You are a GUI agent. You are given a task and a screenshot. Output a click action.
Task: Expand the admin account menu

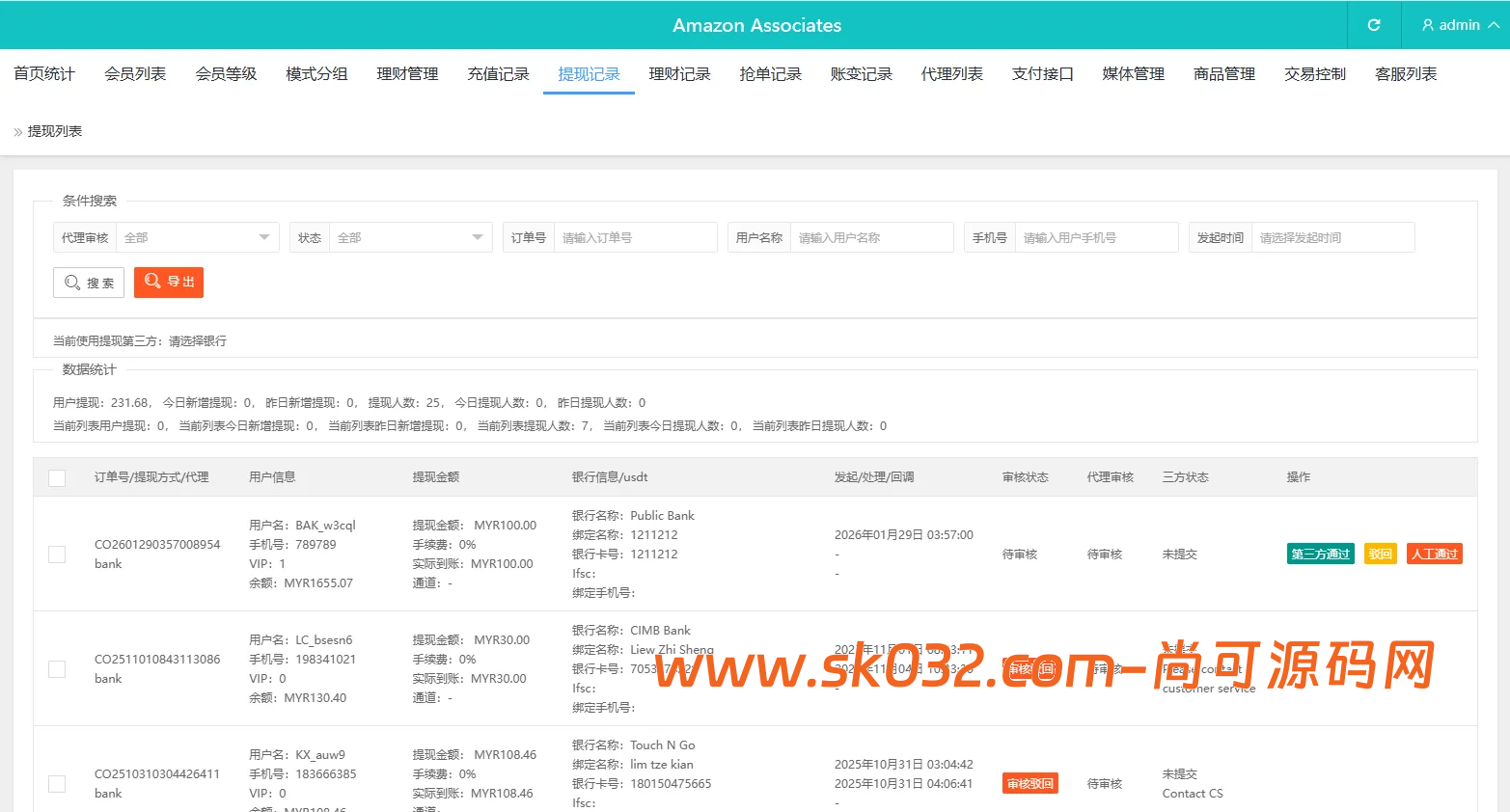point(1495,26)
